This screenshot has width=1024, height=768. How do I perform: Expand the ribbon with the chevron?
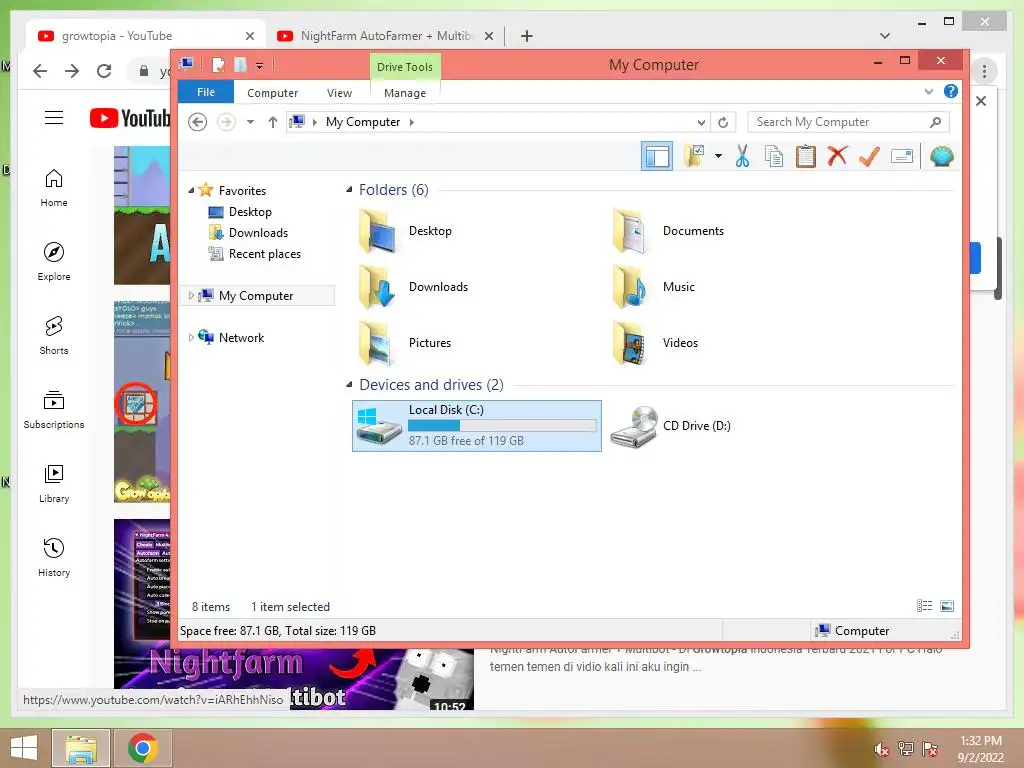coord(929,91)
